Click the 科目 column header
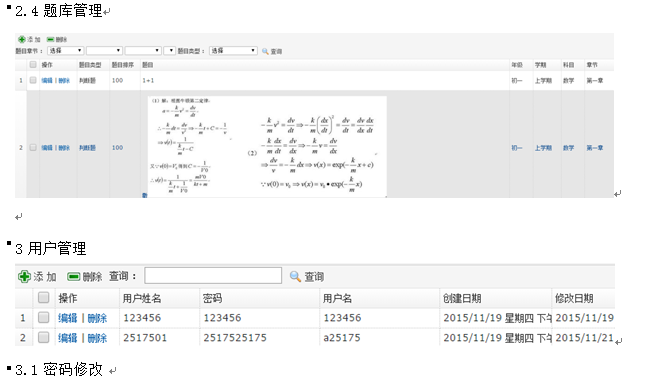Viewport: 655px width, 385px height. point(568,65)
